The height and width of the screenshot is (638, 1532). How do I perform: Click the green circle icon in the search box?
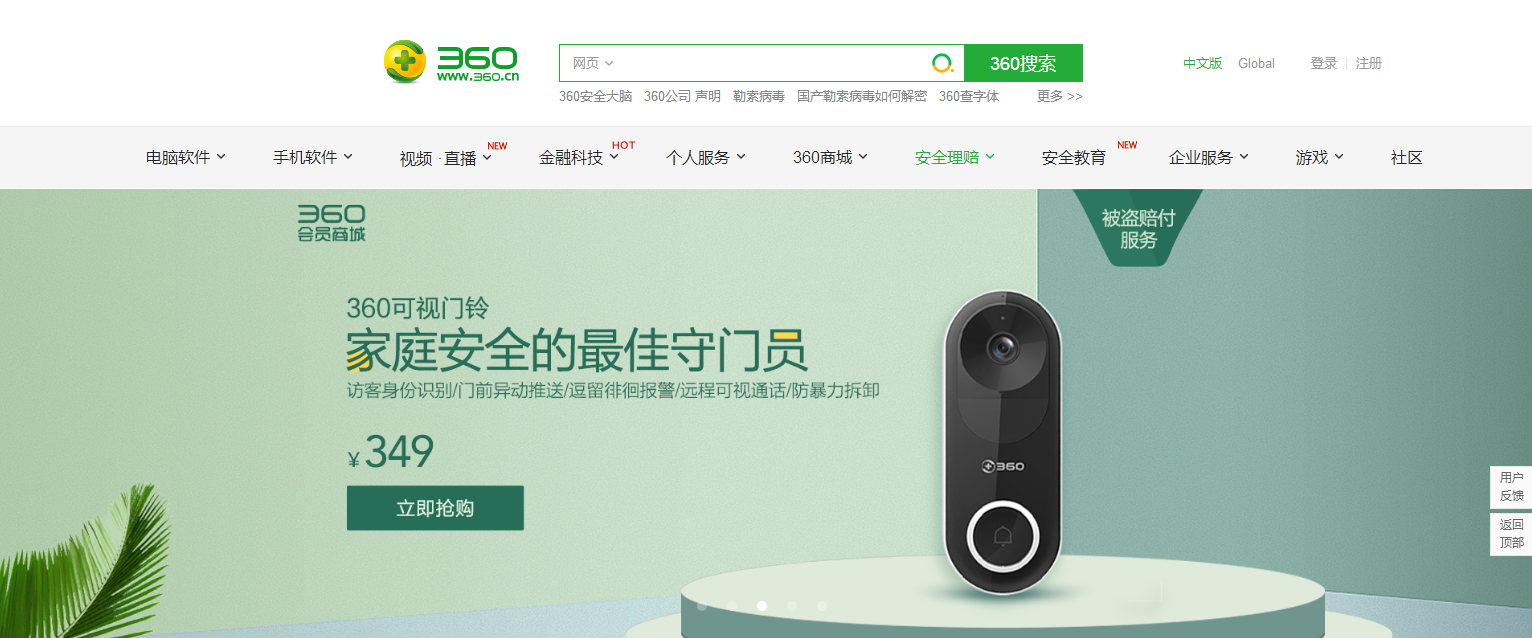942,63
